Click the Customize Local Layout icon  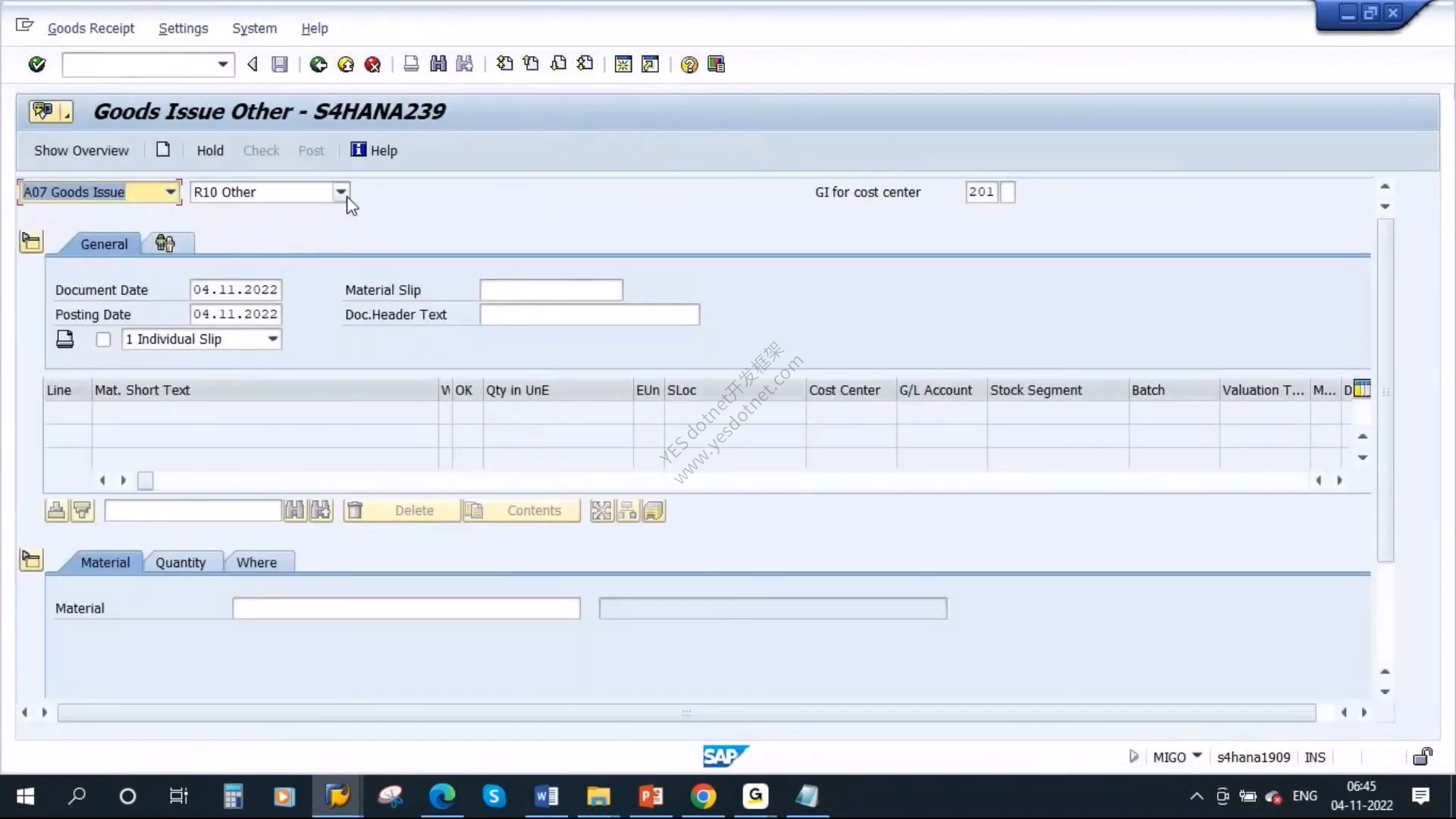[x=716, y=64]
